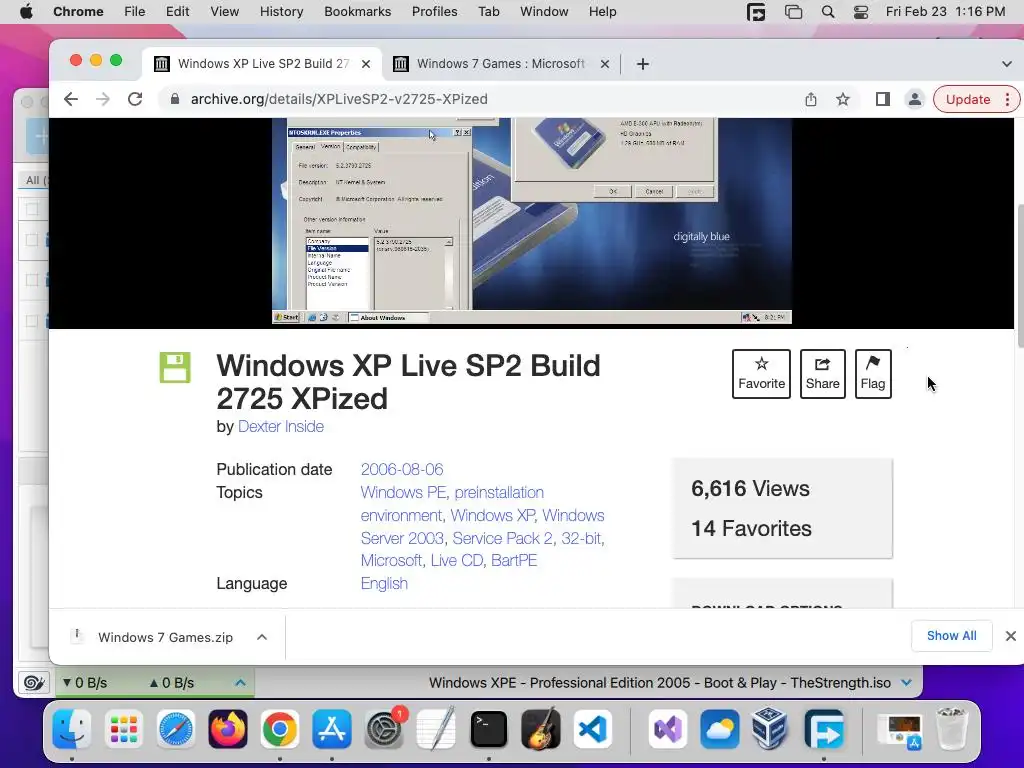Open the BartPE topic link
Screen dimensions: 1024x768
[x=514, y=560]
